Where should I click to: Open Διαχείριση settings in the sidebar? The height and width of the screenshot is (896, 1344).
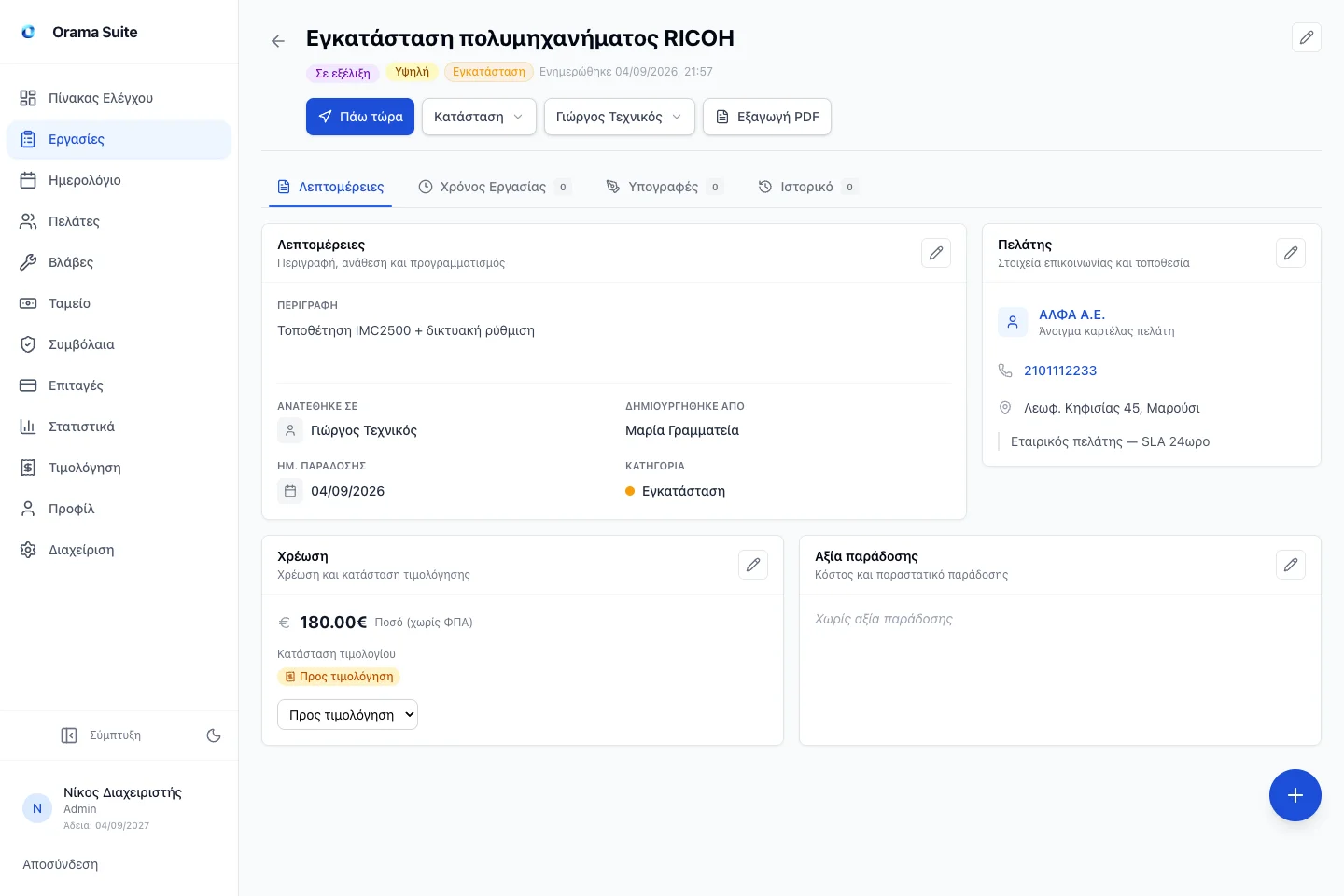click(x=119, y=550)
